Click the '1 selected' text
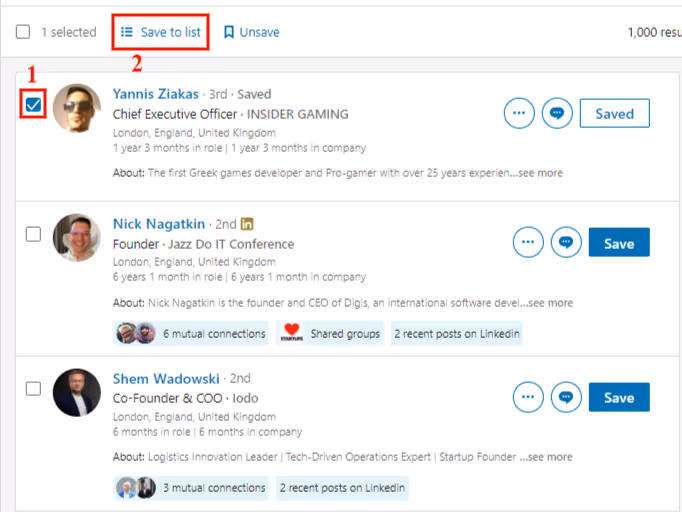This screenshot has width=682, height=512. tap(69, 32)
